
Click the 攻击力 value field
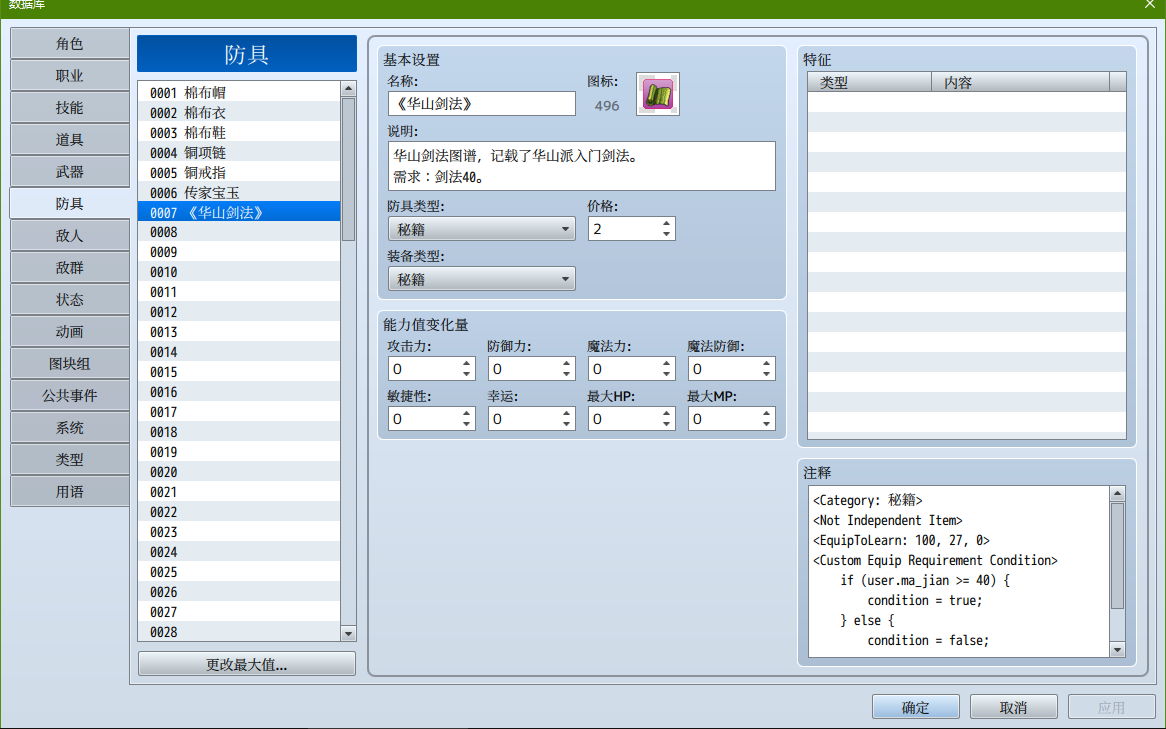tap(424, 369)
